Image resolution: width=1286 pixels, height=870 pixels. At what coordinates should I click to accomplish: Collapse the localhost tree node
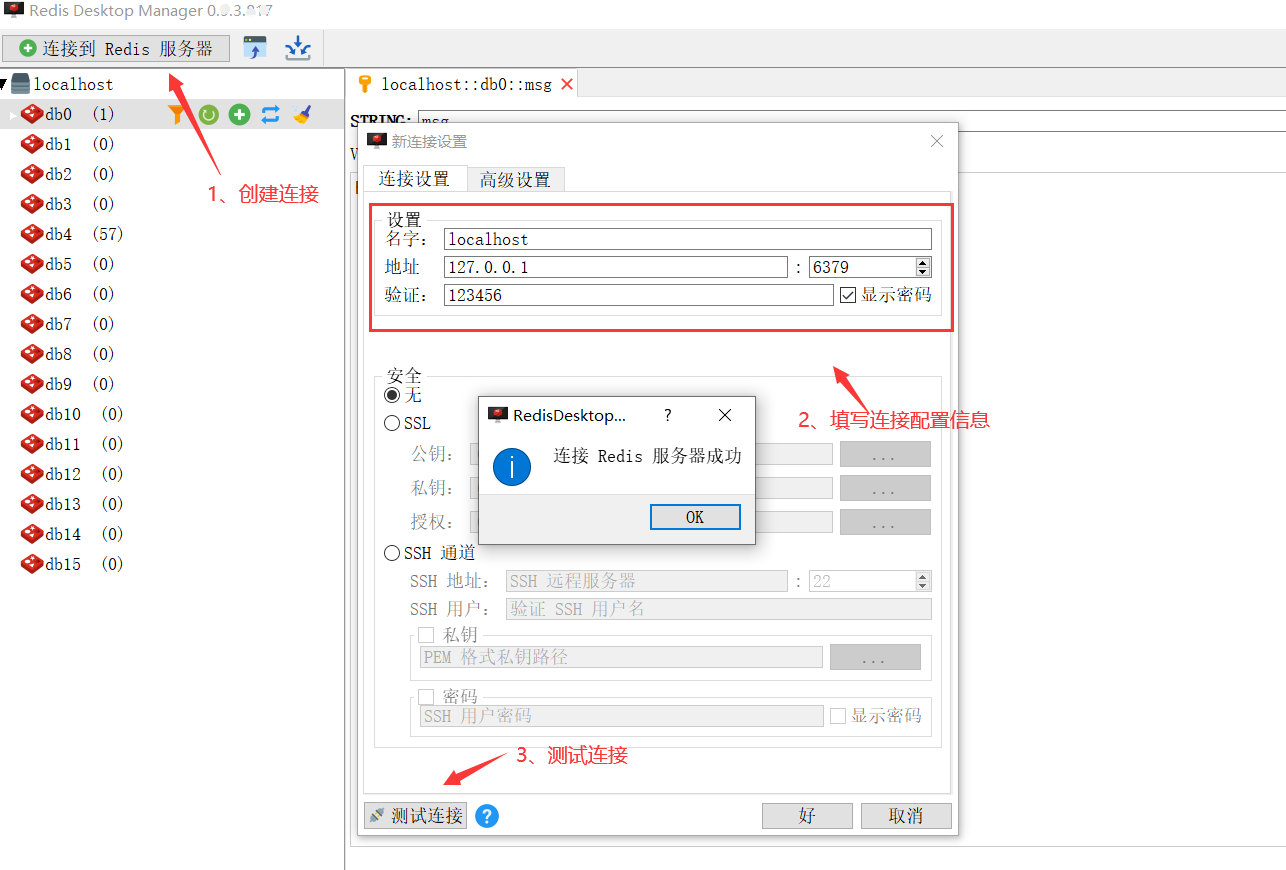point(4,84)
